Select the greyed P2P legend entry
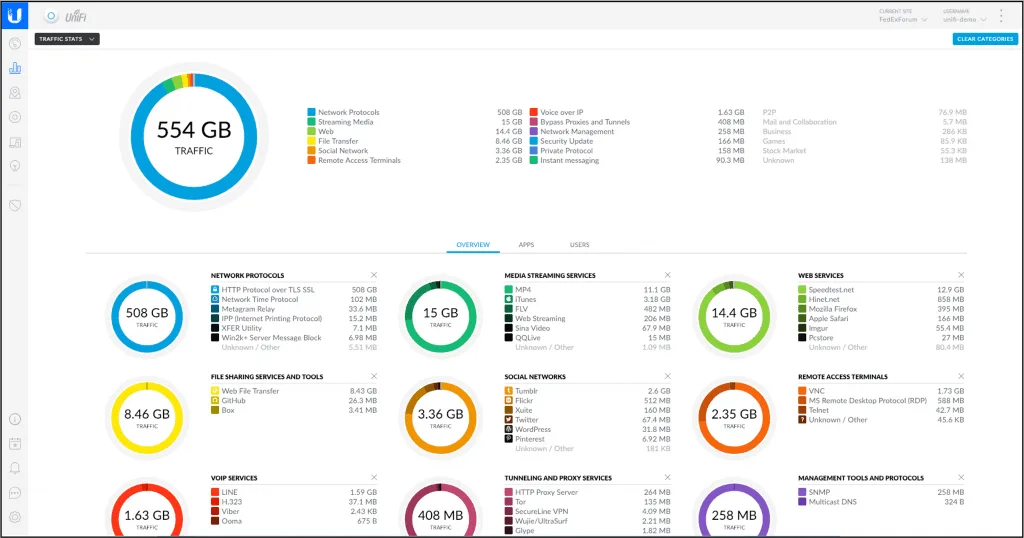Screen dimensions: 1024x538 tap(769, 112)
